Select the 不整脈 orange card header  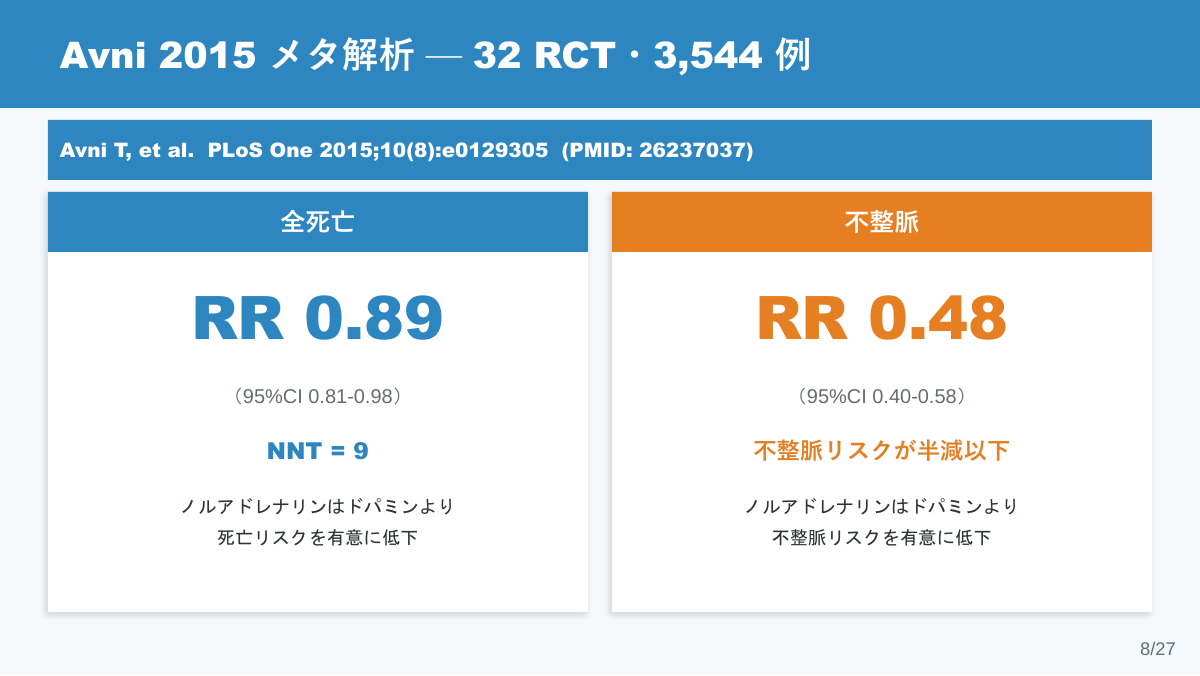[882, 222]
